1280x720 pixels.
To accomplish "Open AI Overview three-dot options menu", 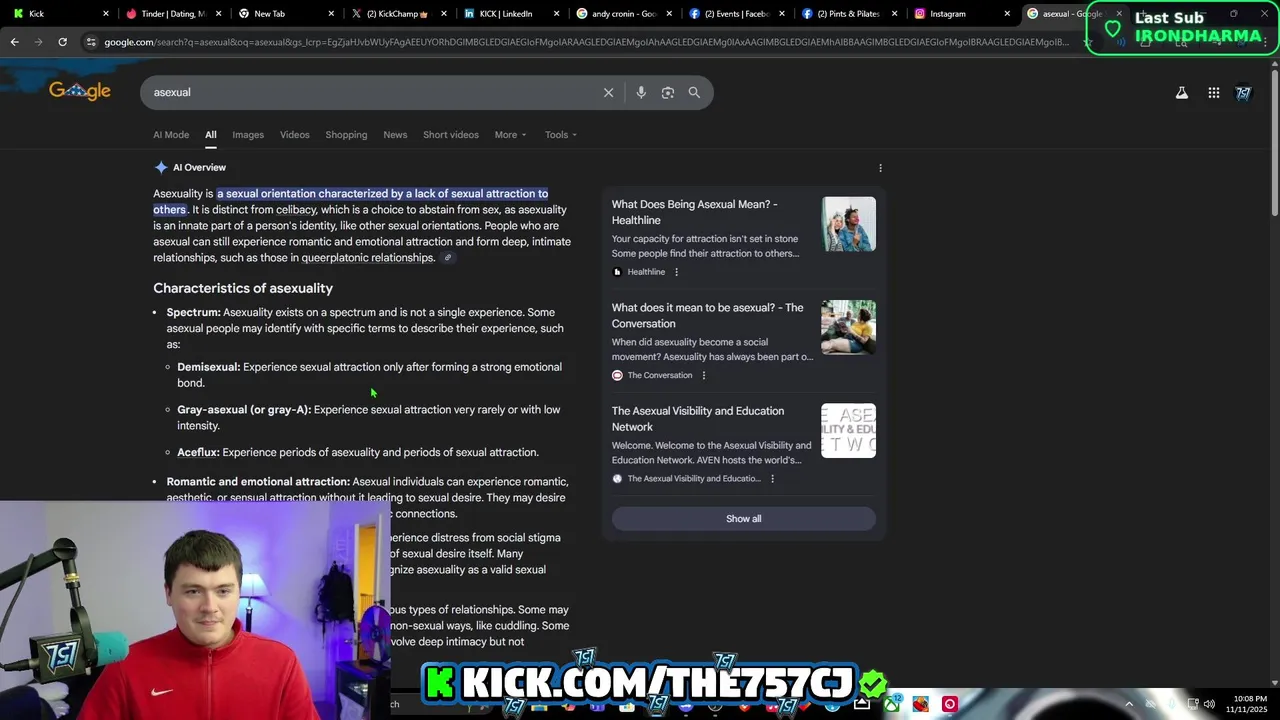I will pyautogui.click(x=880, y=168).
